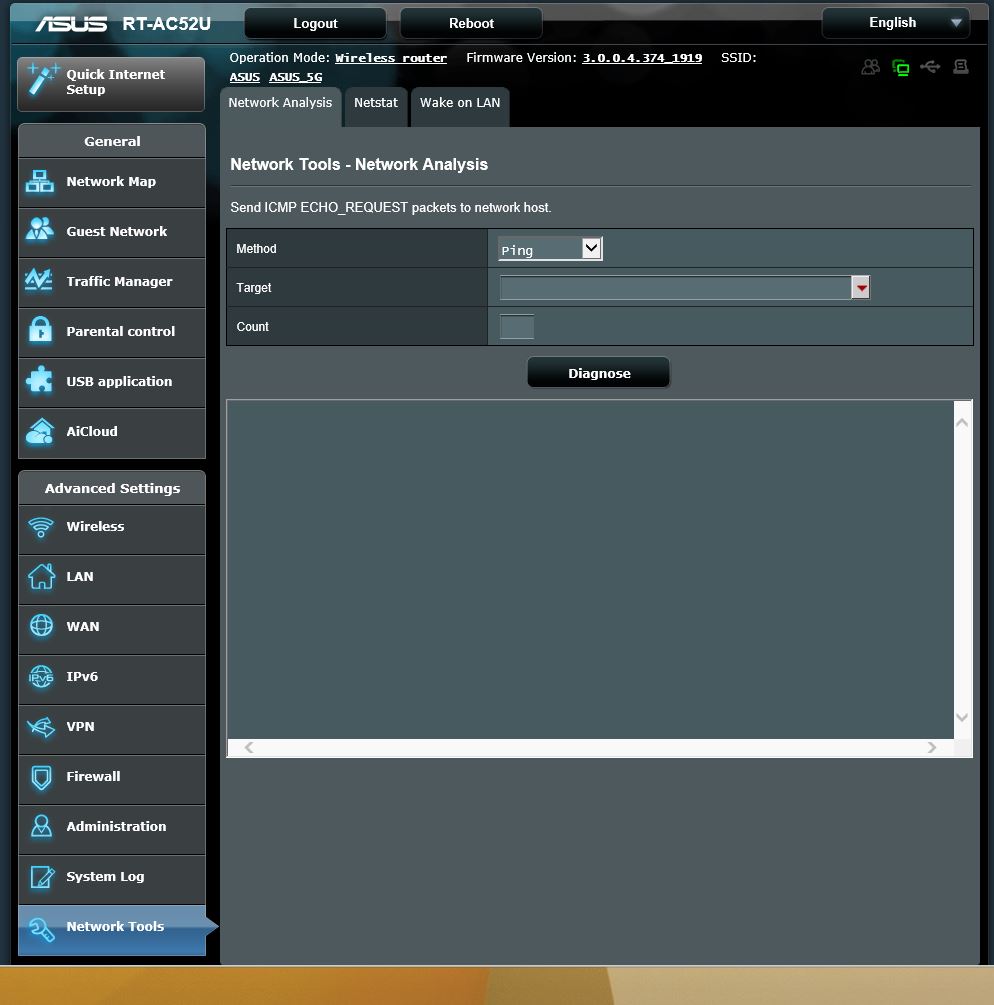This screenshot has width=994, height=1005.
Task: Click the guest clients status icon in header
Action: tap(870, 67)
